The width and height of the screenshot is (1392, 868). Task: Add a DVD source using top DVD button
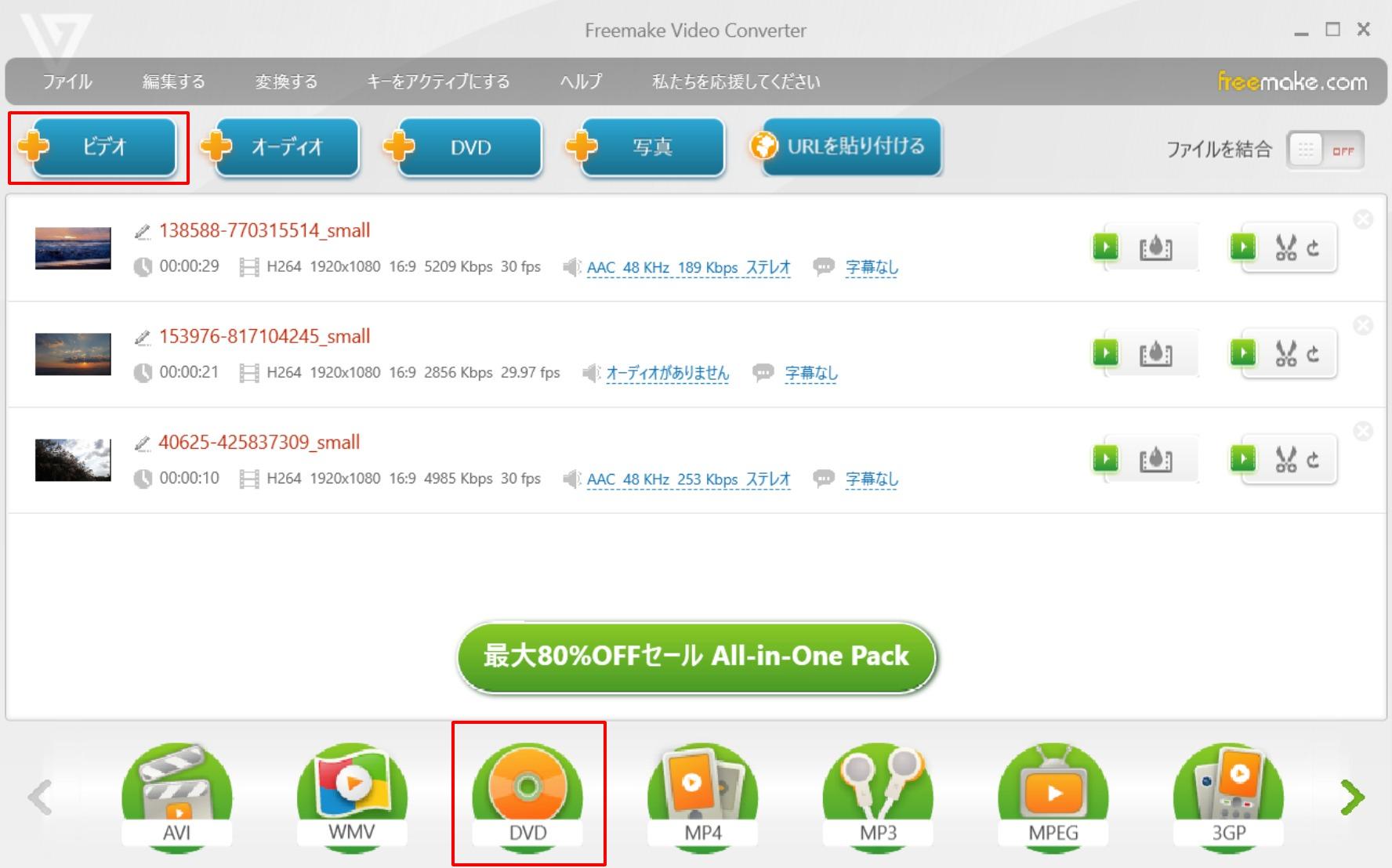coord(462,146)
